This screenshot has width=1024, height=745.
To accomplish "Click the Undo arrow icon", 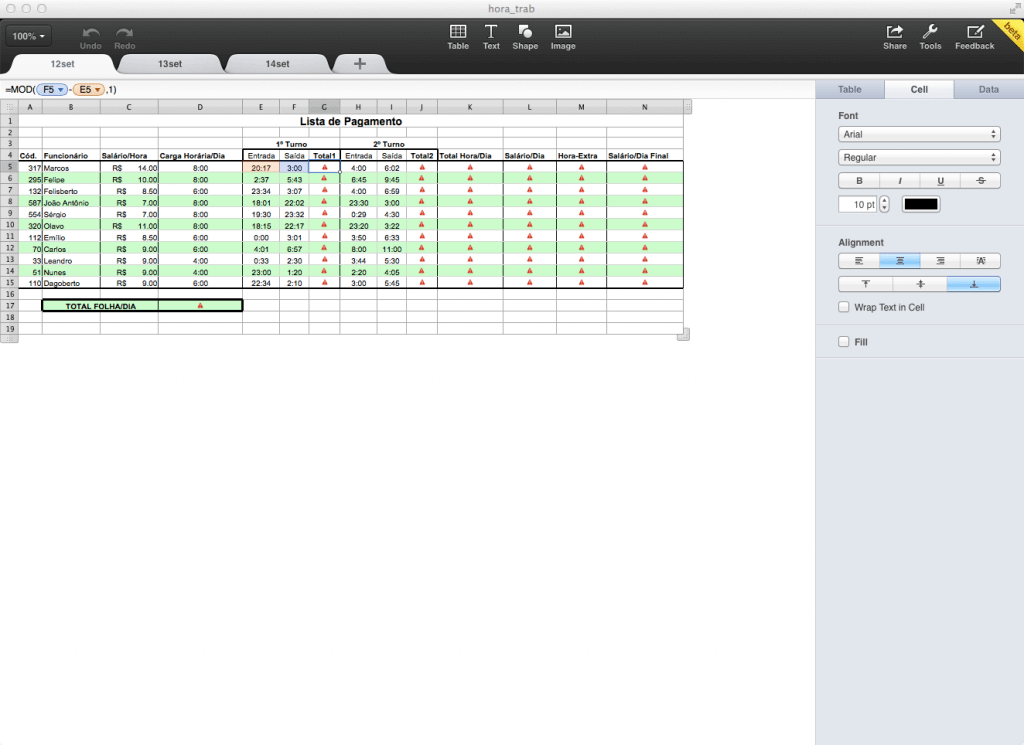I will tap(91, 33).
